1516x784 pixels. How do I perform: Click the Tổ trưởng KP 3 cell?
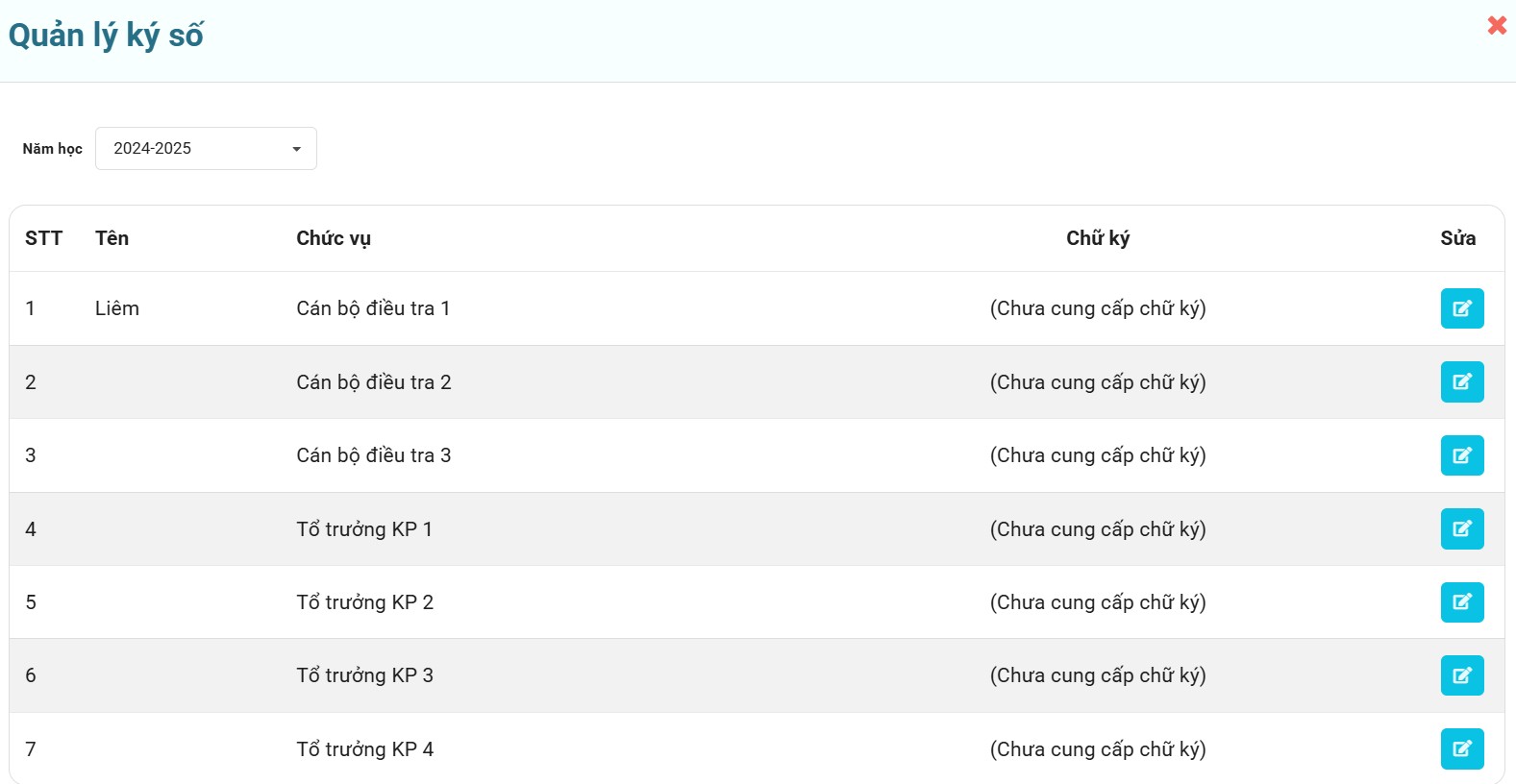(364, 675)
